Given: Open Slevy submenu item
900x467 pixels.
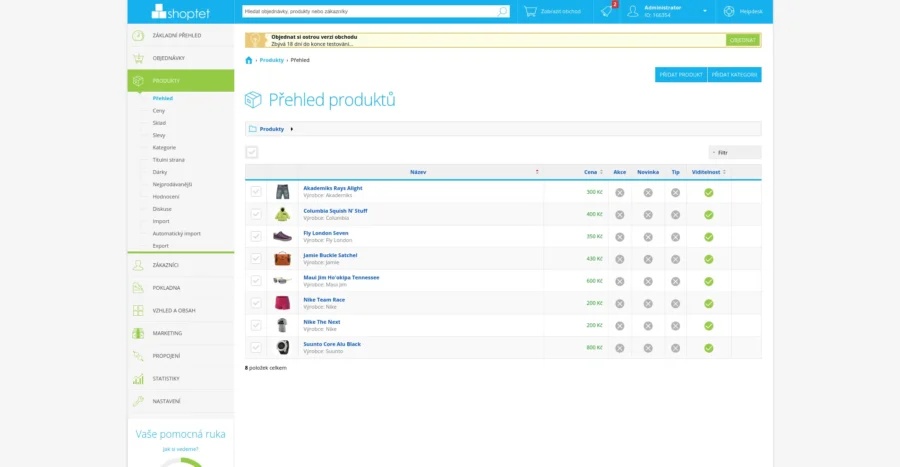Looking at the screenshot, I should click(159, 135).
